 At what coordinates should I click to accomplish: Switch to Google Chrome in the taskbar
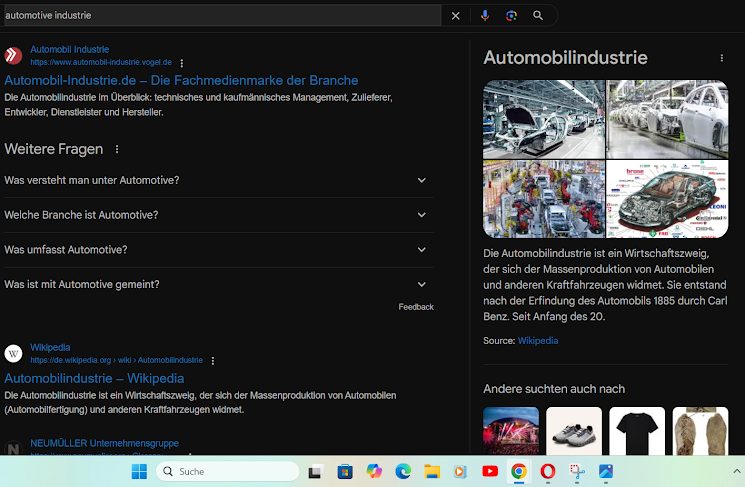point(519,471)
